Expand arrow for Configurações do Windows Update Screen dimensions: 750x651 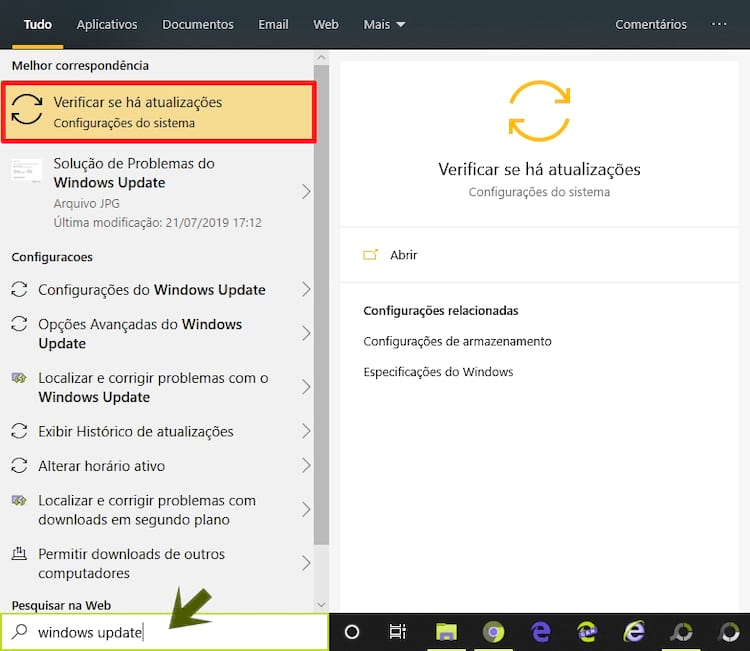pos(306,290)
